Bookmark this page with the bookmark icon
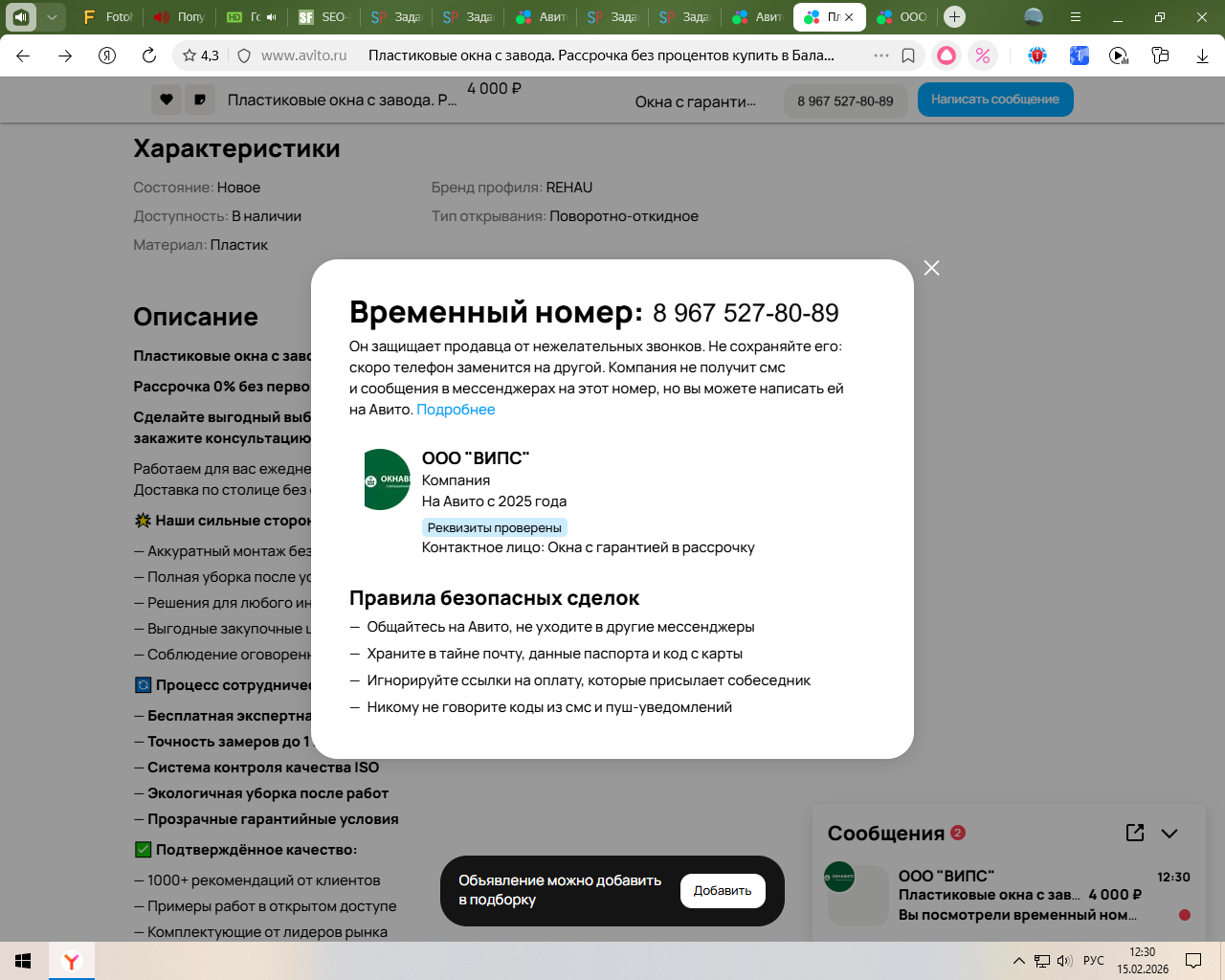Screen dimensions: 1225x980 pos(908,56)
